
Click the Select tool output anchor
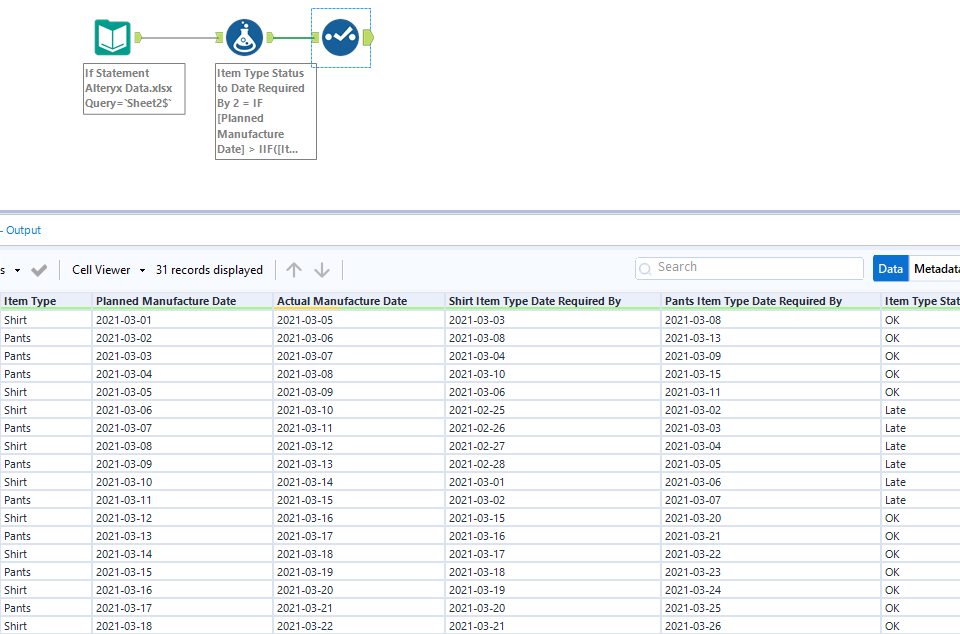point(369,38)
